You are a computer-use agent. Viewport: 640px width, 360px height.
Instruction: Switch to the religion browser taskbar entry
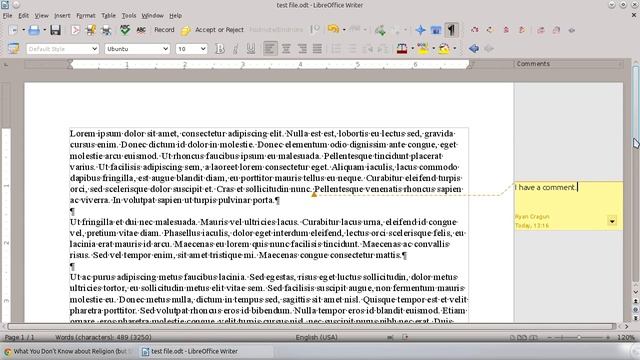[x=70, y=351]
